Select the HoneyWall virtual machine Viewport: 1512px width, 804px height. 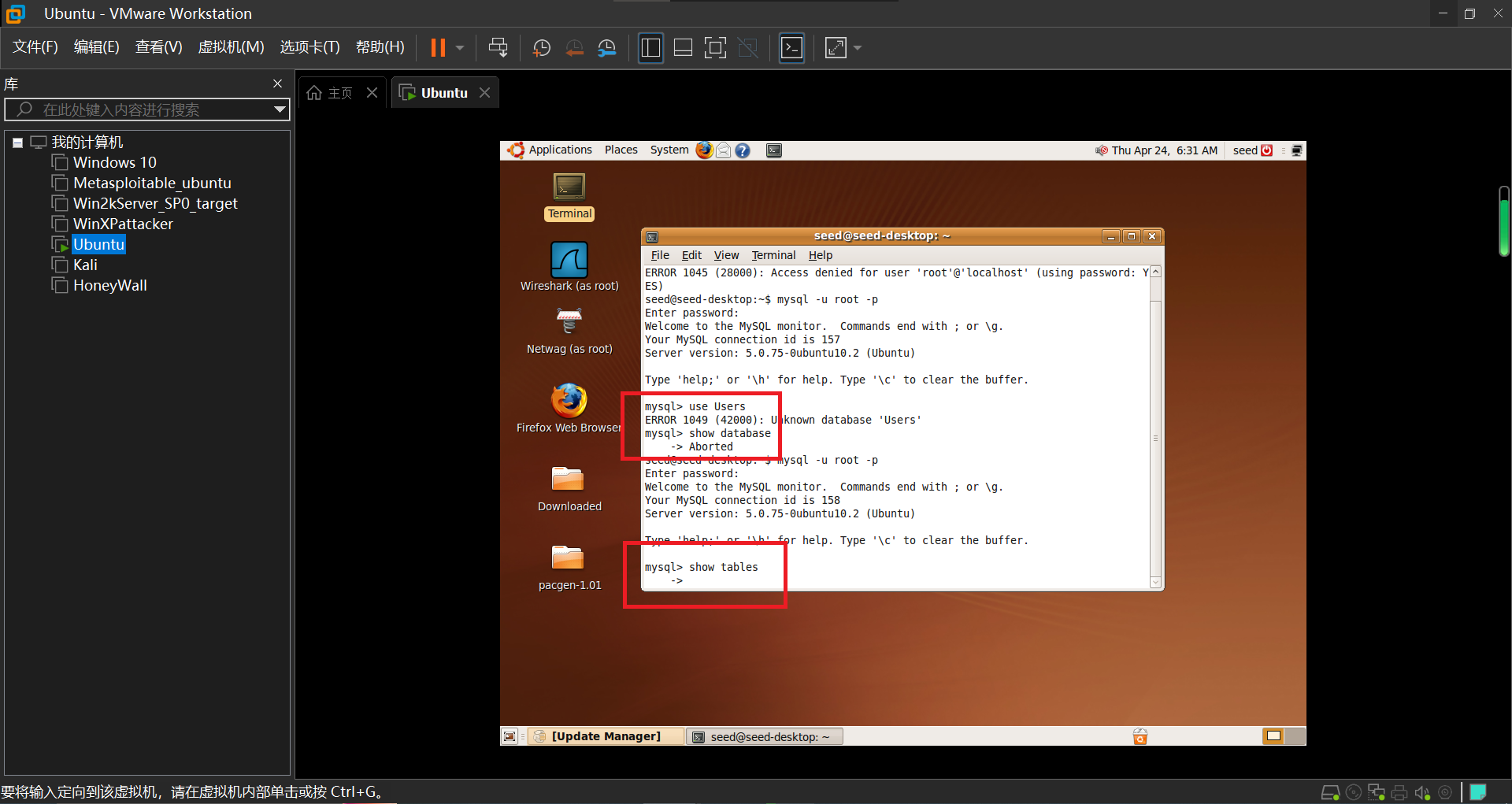coord(110,285)
